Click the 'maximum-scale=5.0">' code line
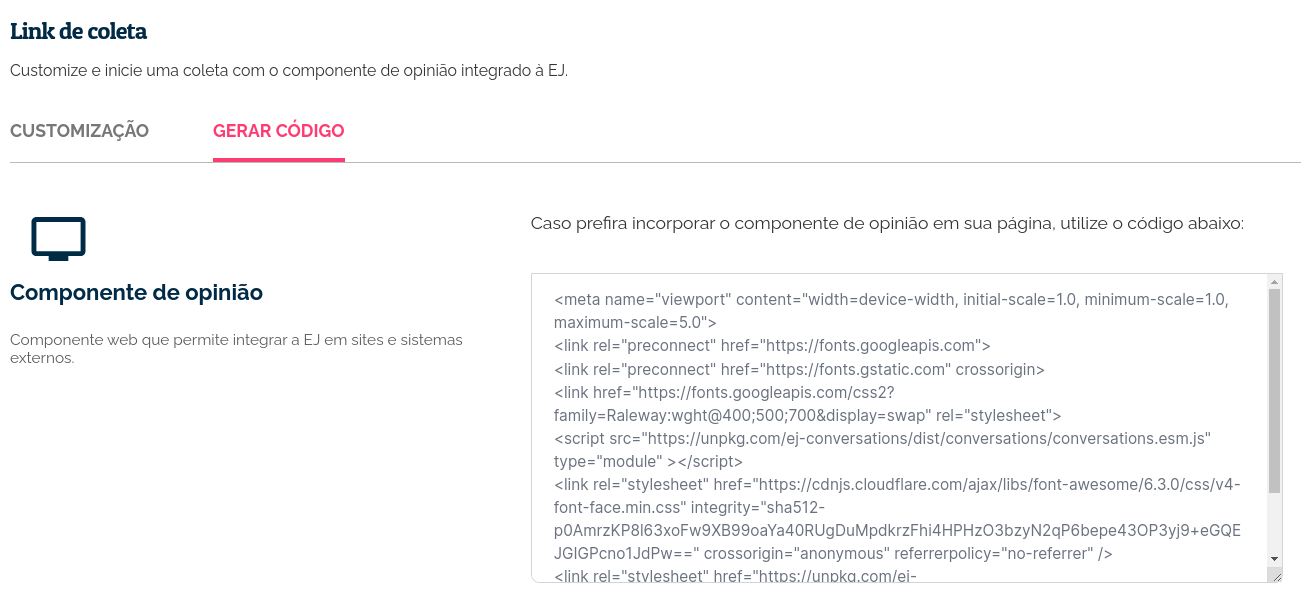The image size is (1313, 603). click(636, 323)
